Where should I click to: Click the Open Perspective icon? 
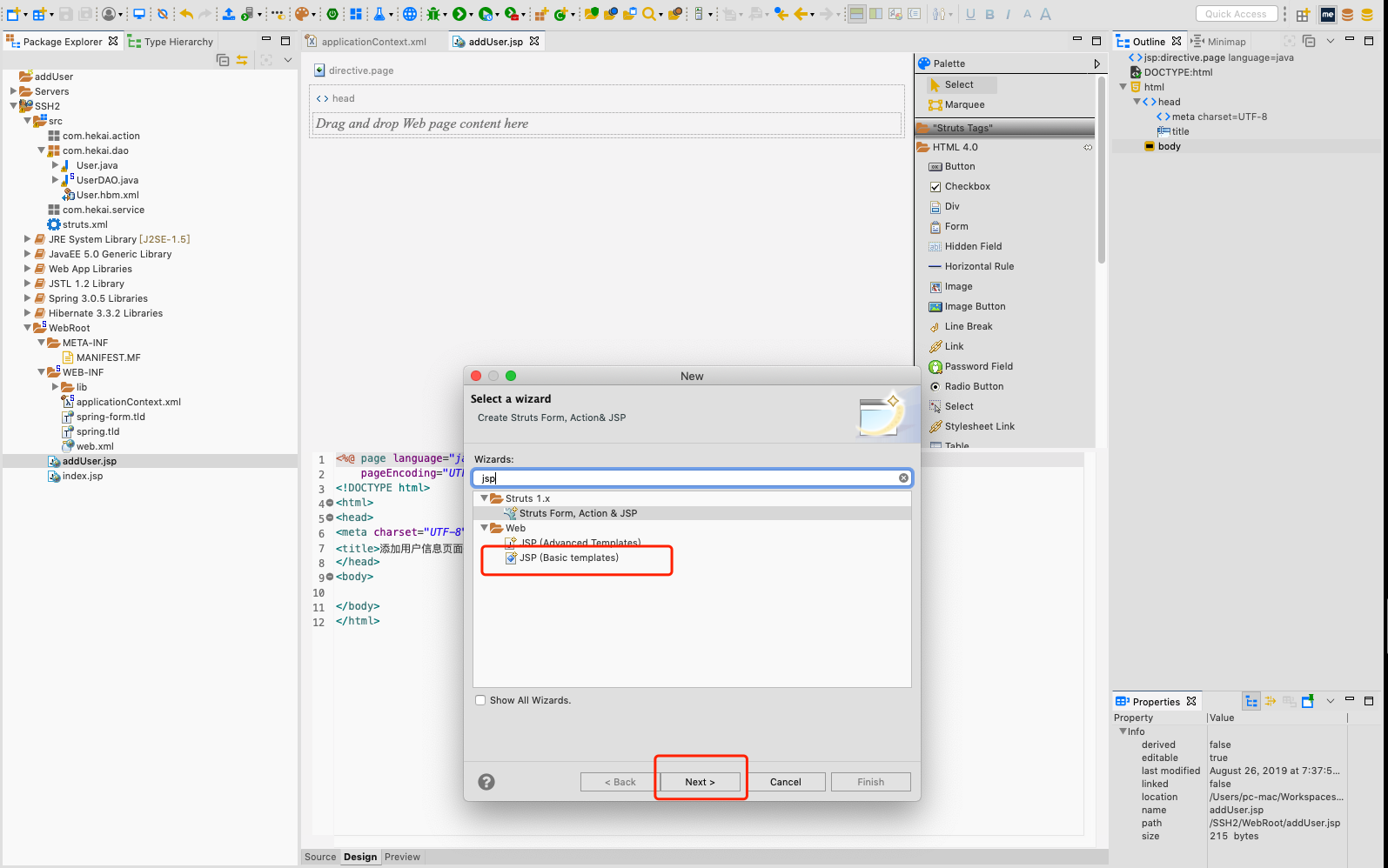pos(1303,14)
